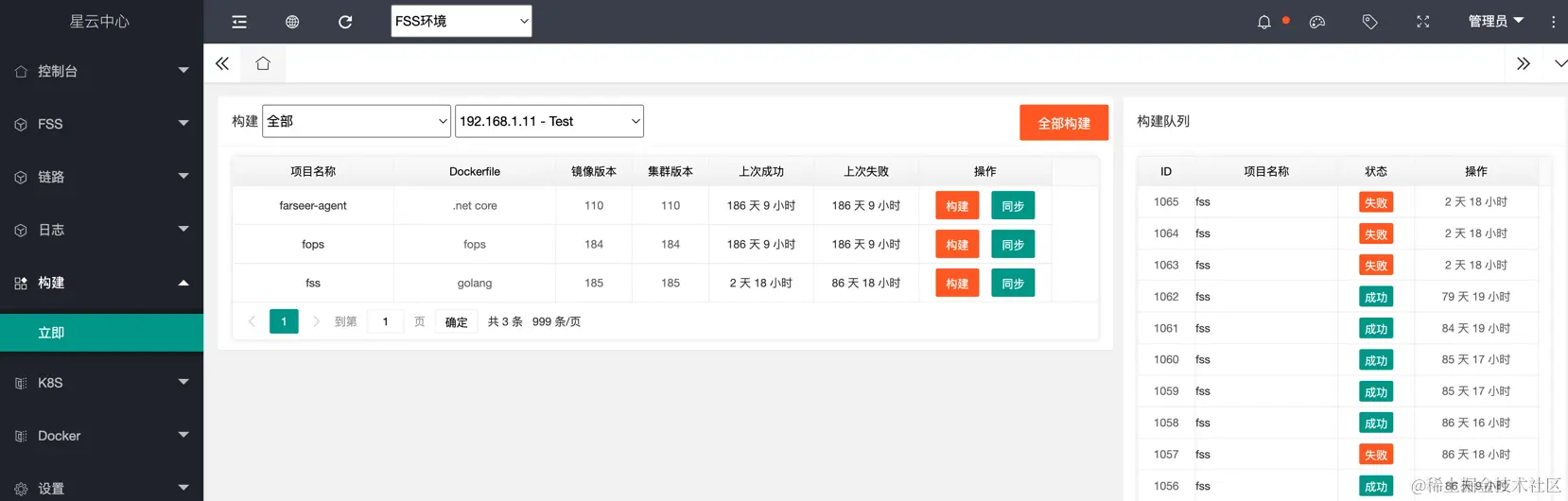Click 构建 for farseer-agent
This screenshot has width=1568, height=501.
coord(957,205)
